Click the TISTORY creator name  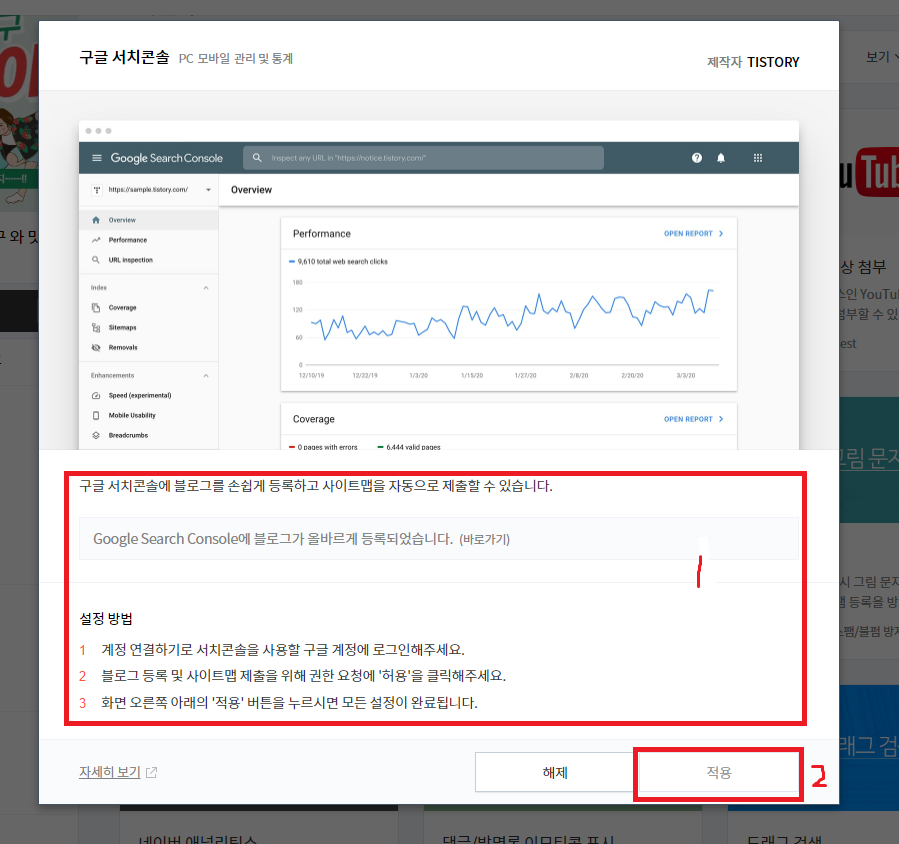tap(773, 62)
